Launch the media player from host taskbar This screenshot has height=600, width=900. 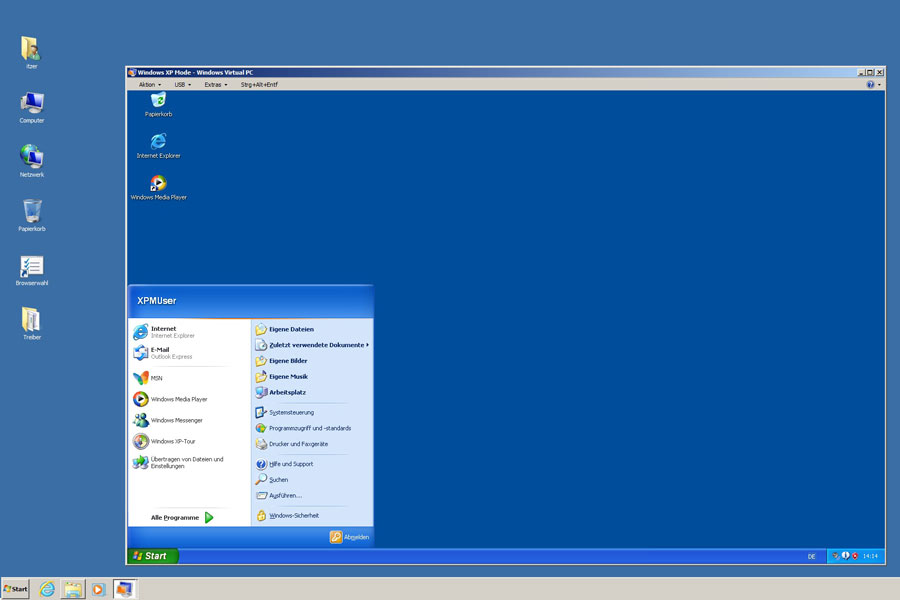point(99,589)
